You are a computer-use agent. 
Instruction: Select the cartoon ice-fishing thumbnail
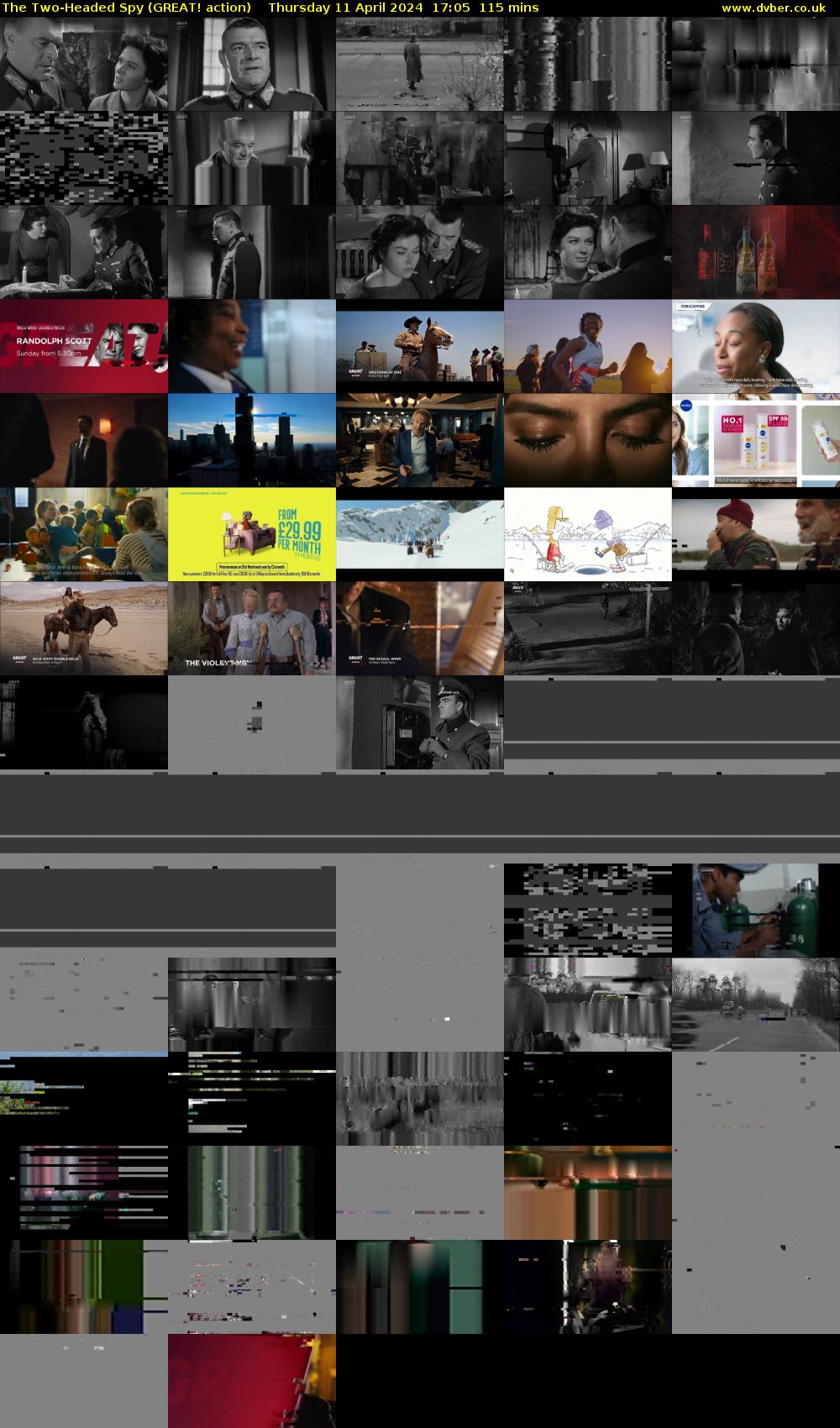point(588,534)
